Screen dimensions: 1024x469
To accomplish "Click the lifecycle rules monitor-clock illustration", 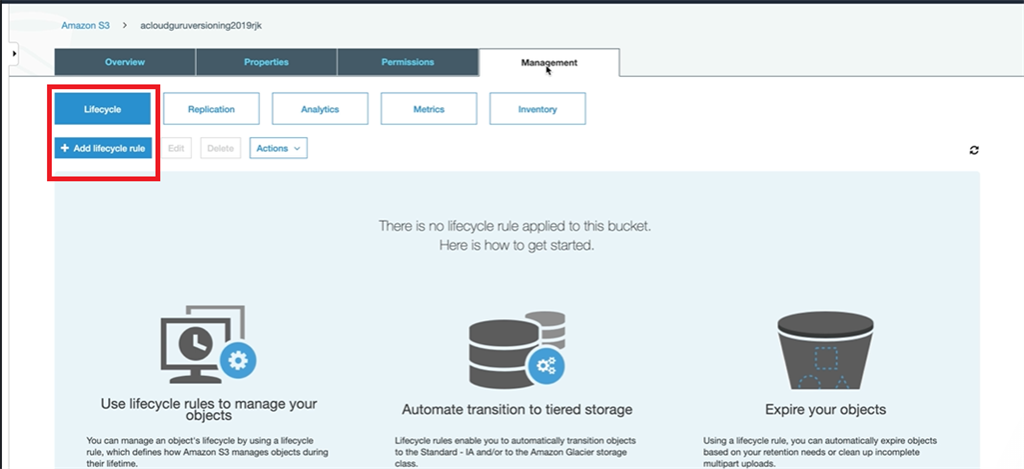I will pos(208,344).
